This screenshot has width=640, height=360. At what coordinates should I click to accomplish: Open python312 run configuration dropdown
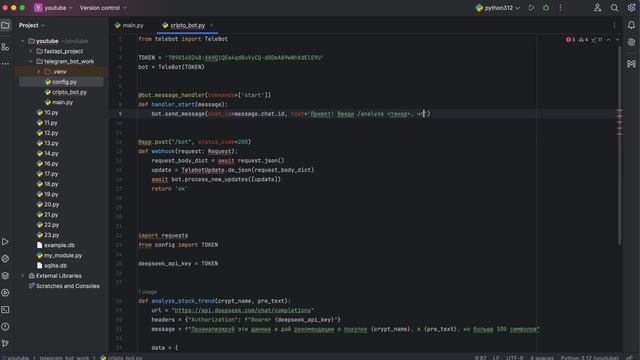tap(498, 8)
